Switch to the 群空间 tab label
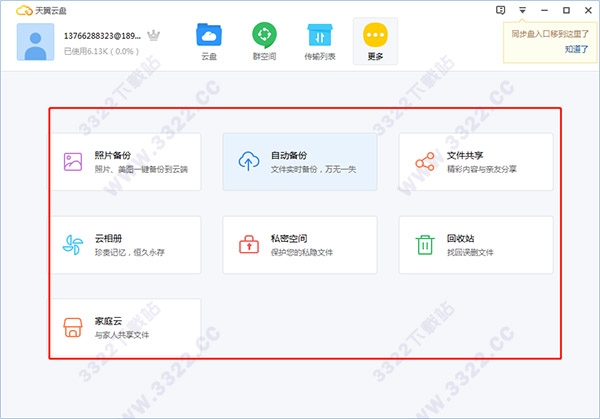The width and height of the screenshot is (600, 419). (x=264, y=57)
